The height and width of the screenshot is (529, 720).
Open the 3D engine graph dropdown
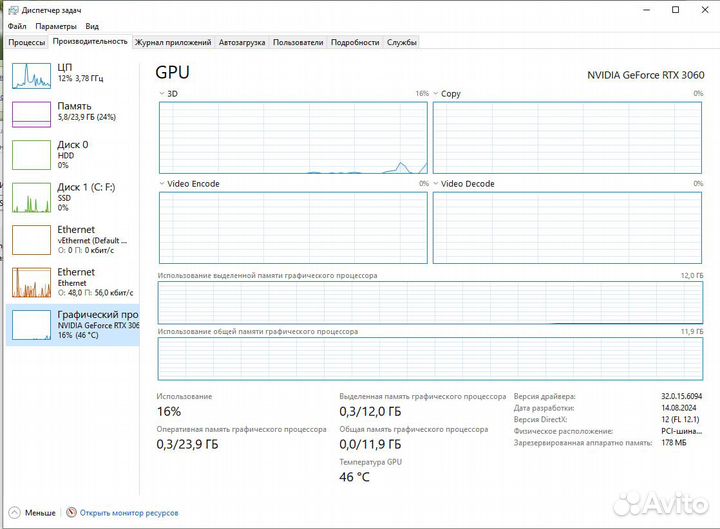(162, 94)
